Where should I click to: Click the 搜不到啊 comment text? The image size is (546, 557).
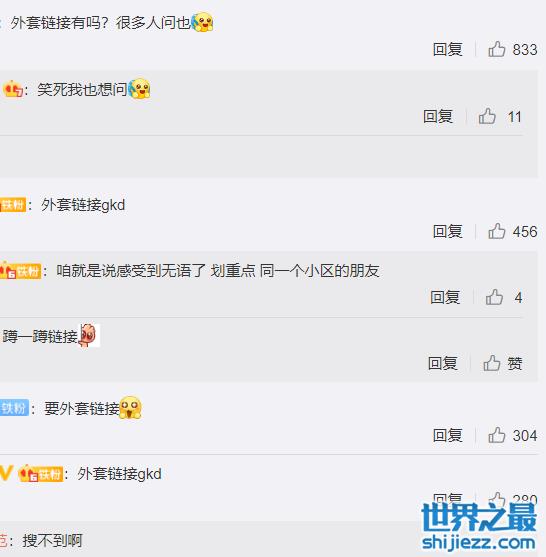pyautogui.click(x=52, y=540)
